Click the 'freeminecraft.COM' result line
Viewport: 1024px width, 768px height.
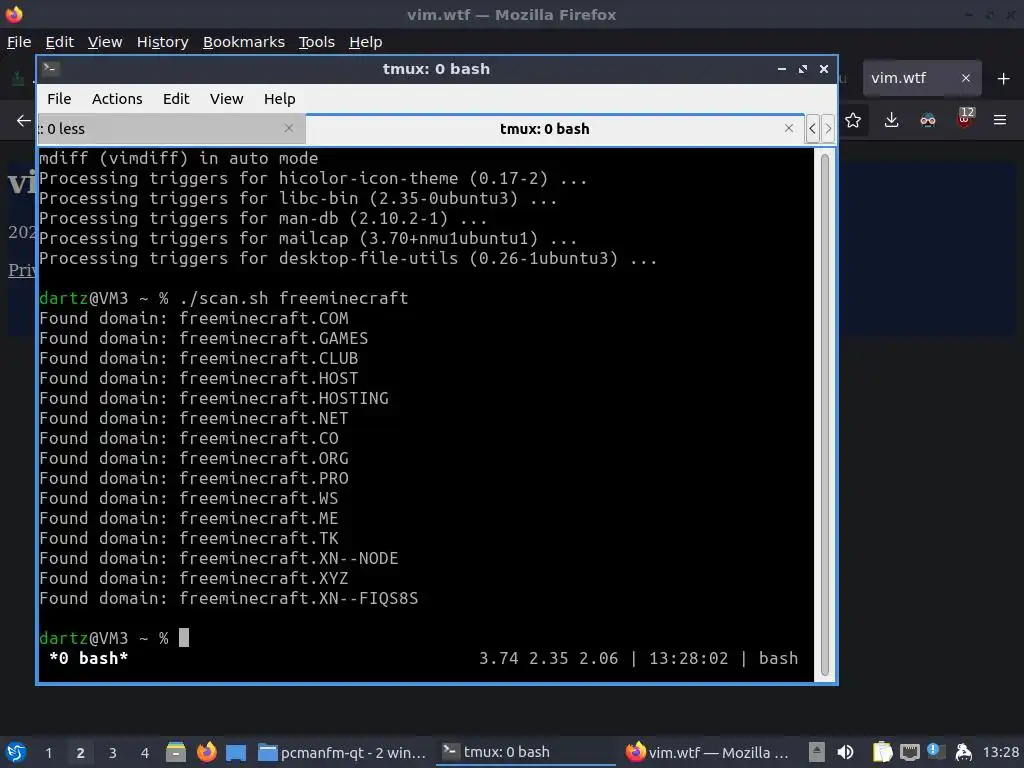coord(194,319)
